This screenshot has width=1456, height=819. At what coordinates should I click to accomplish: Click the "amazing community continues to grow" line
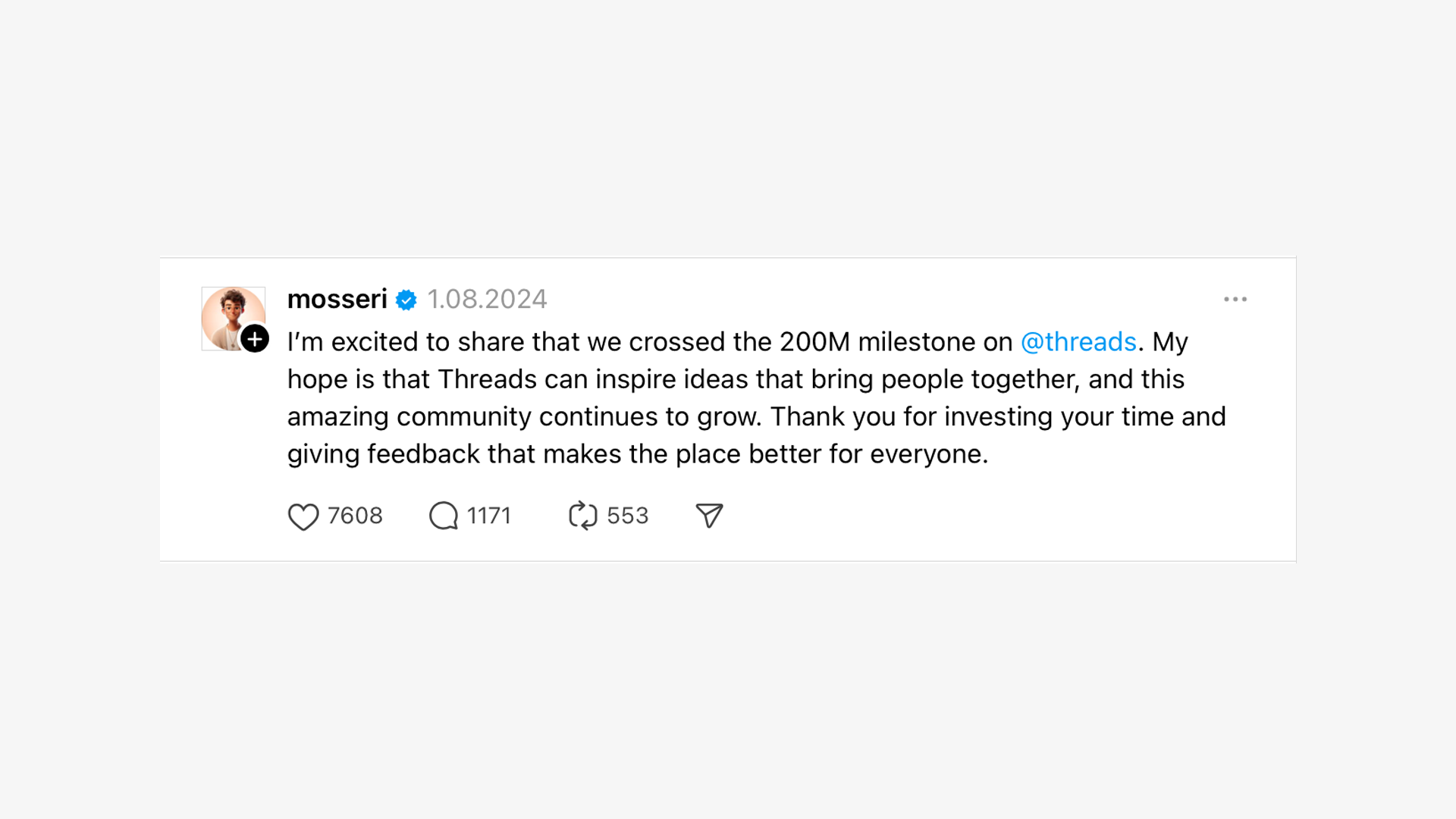click(x=523, y=416)
